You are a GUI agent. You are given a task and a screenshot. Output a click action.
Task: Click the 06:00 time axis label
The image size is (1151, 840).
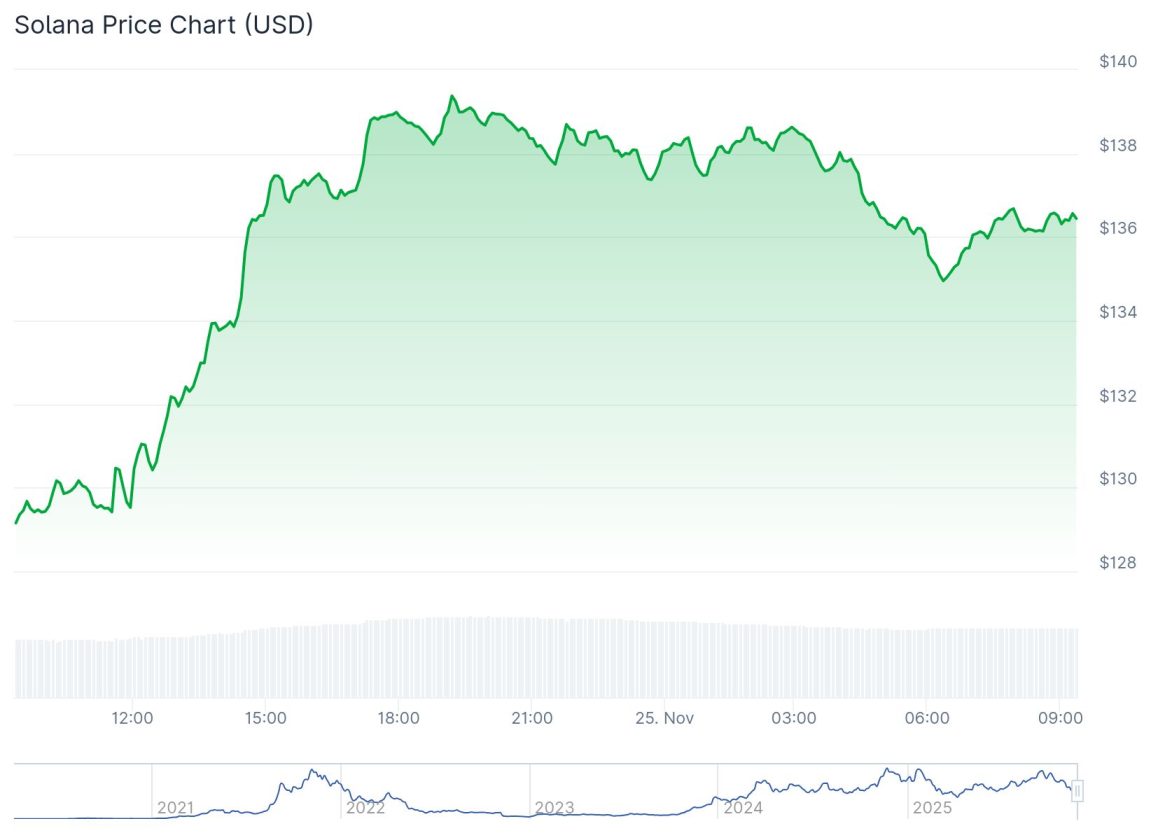click(x=927, y=718)
